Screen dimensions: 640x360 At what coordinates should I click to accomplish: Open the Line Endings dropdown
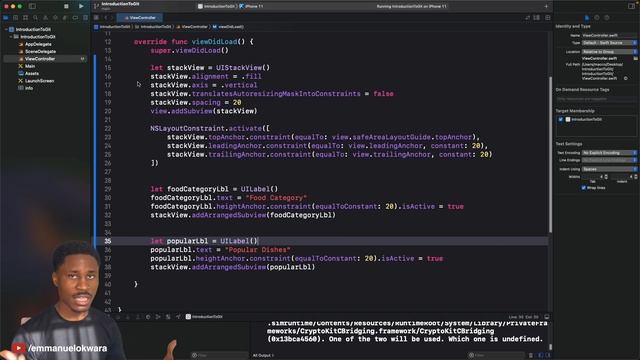coord(609,160)
